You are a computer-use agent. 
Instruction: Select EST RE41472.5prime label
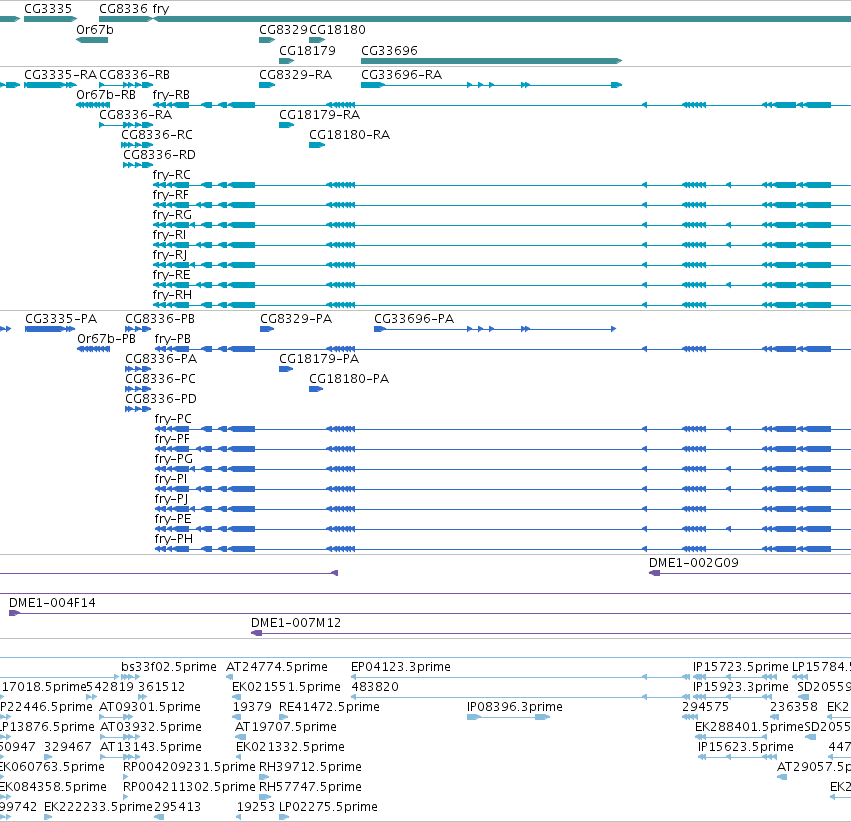pyautogui.click(x=329, y=707)
